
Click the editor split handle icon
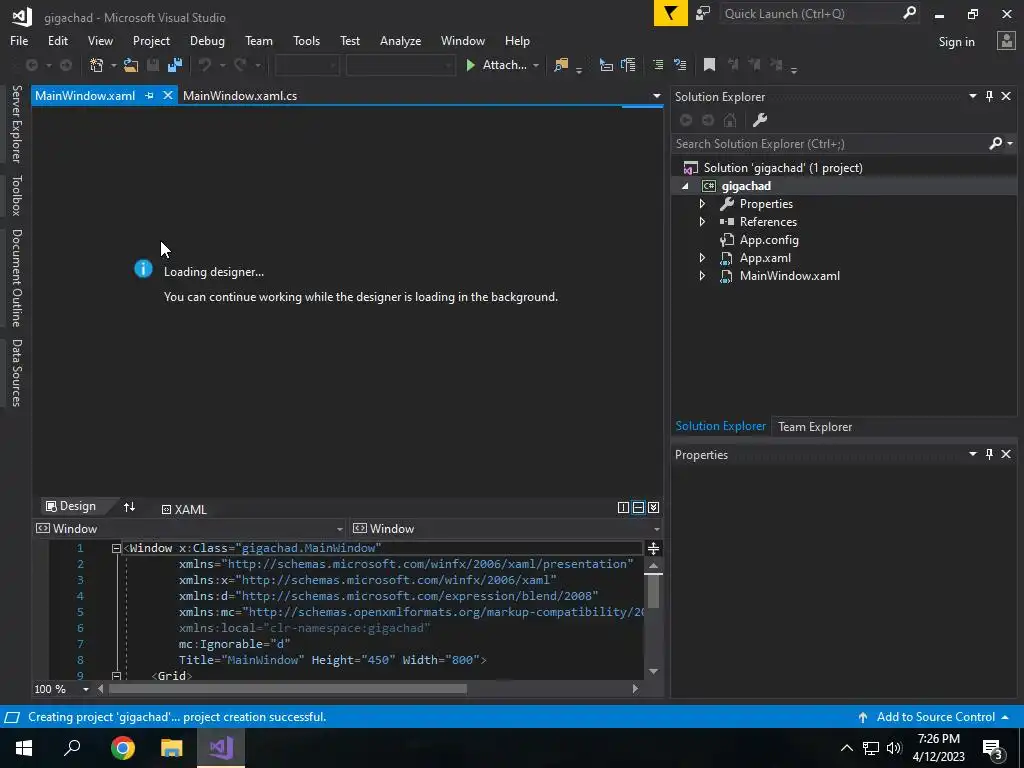click(x=653, y=549)
